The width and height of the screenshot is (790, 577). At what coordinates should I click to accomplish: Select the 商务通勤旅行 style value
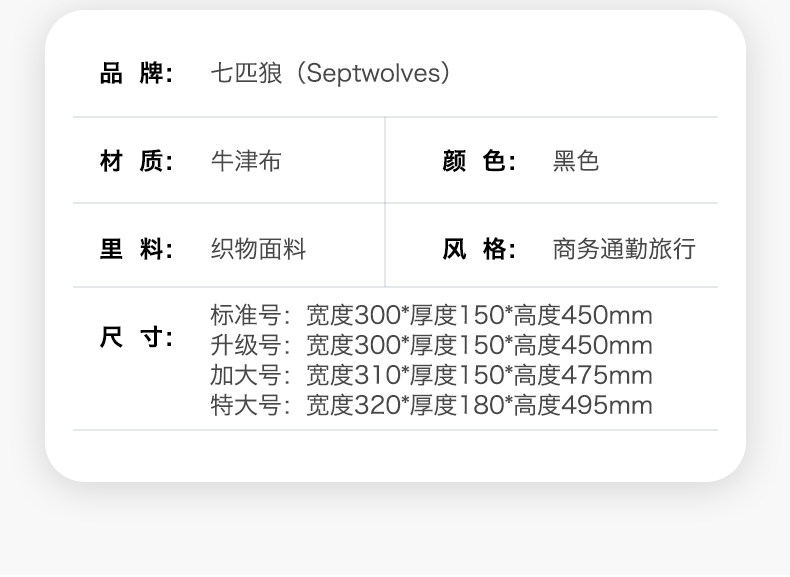624,249
